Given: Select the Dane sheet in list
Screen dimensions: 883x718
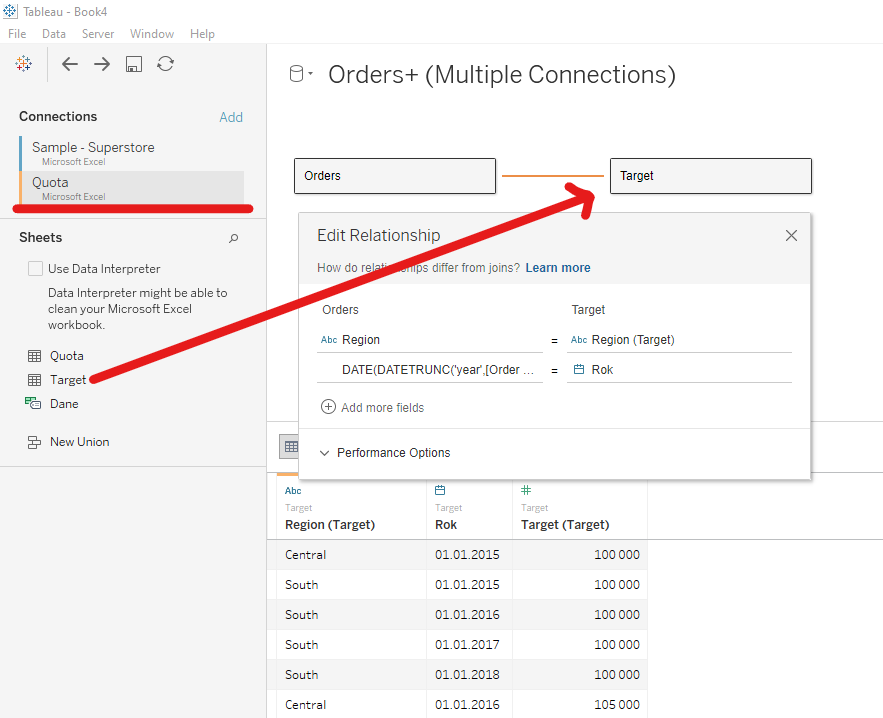Looking at the screenshot, I should point(64,404).
